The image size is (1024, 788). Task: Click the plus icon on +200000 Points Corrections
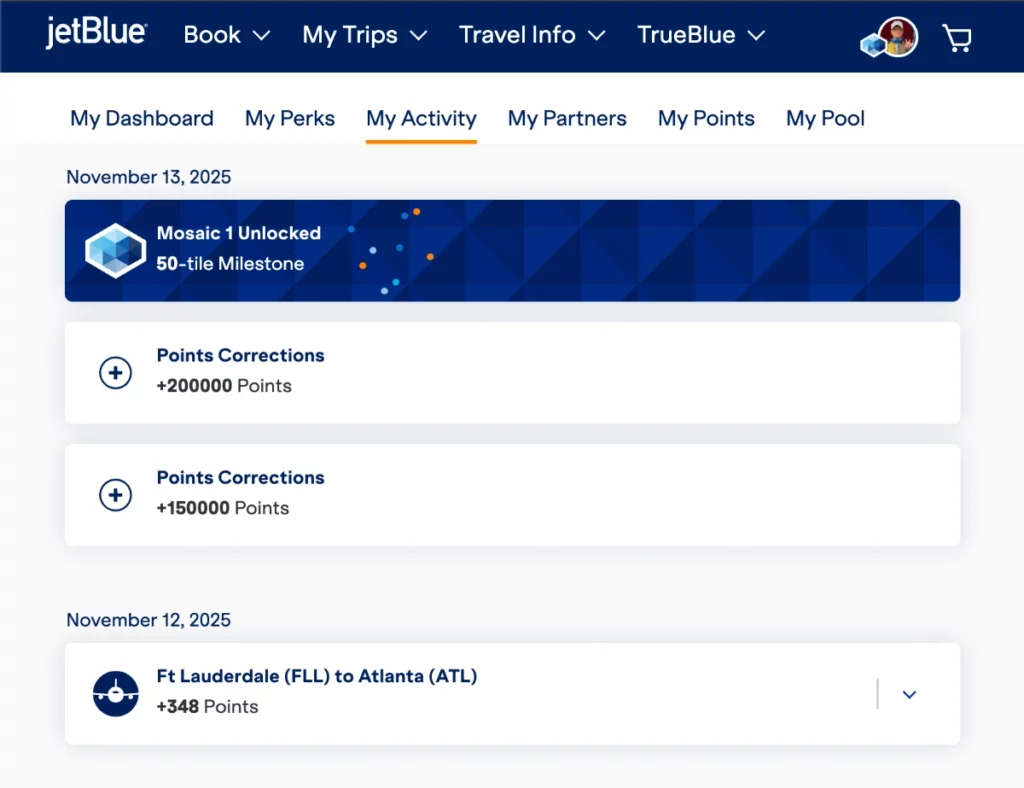(x=115, y=372)
